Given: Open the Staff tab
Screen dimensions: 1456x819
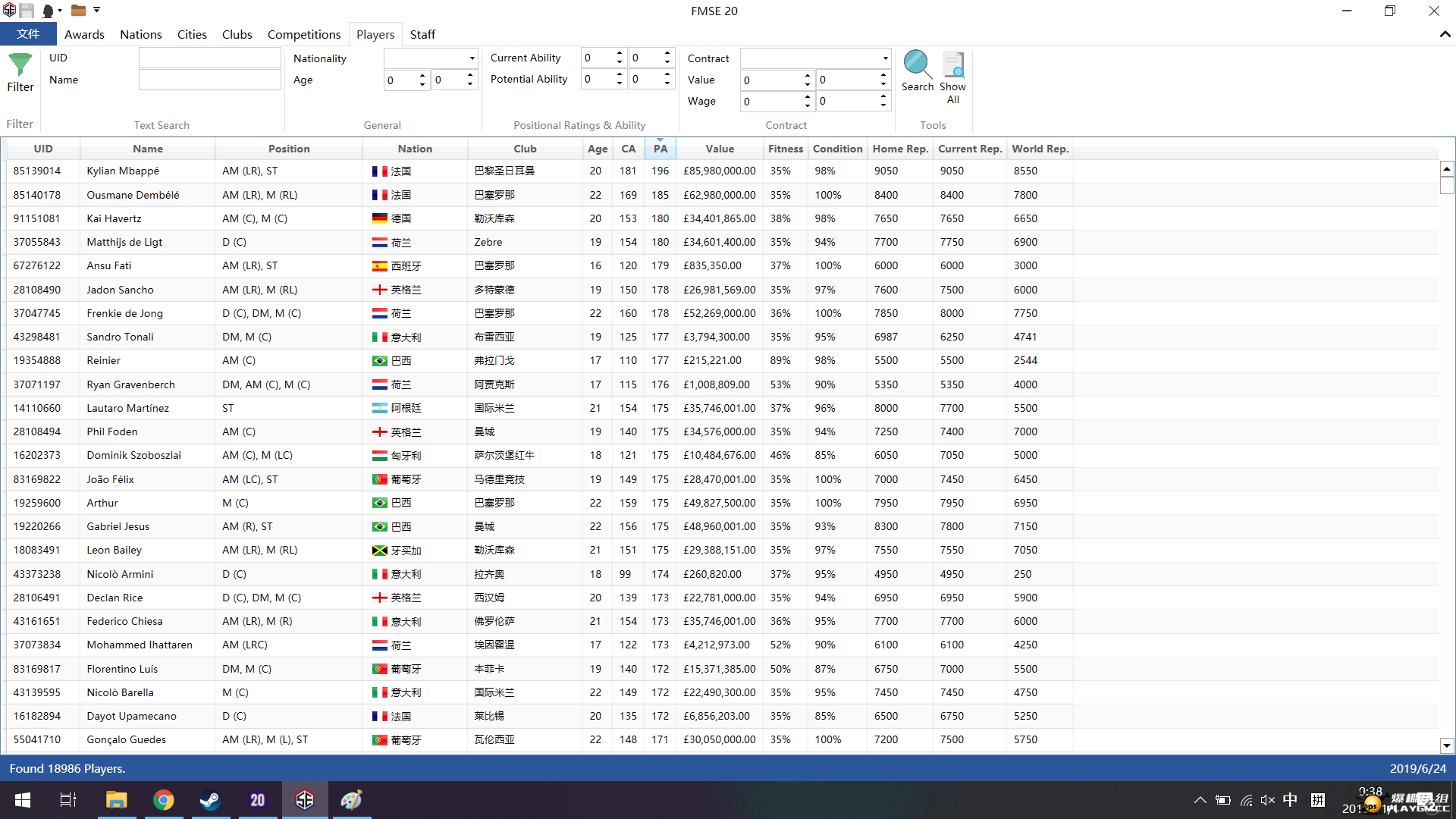Looking at the screenshot, I should coord(422,34).
